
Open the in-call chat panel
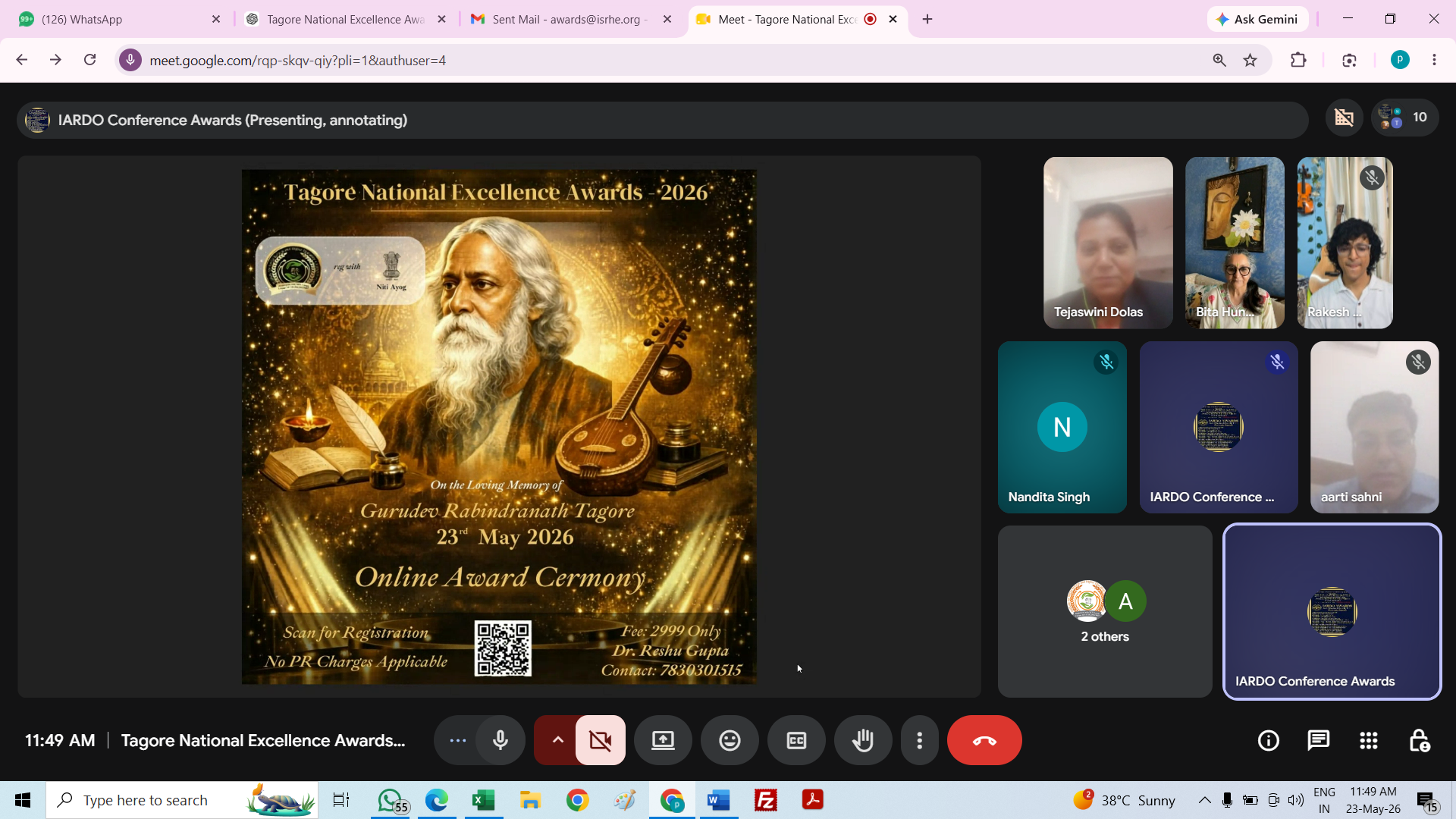tap(1319, 740)
